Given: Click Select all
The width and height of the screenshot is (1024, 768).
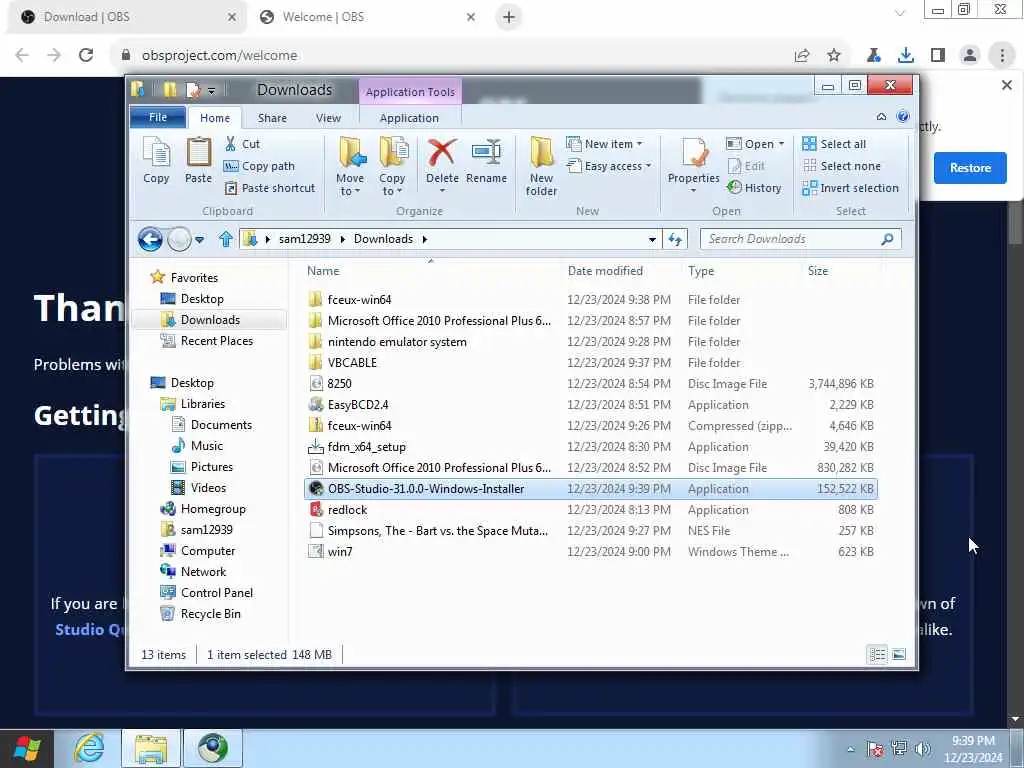Looking at the screenshot, I should (x=834, y=144).
